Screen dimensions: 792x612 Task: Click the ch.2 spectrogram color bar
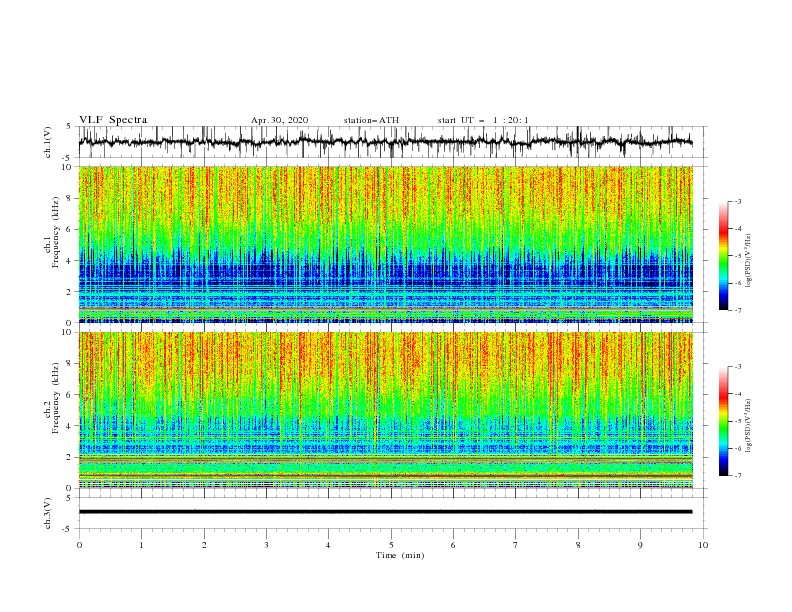click(723, 421)
